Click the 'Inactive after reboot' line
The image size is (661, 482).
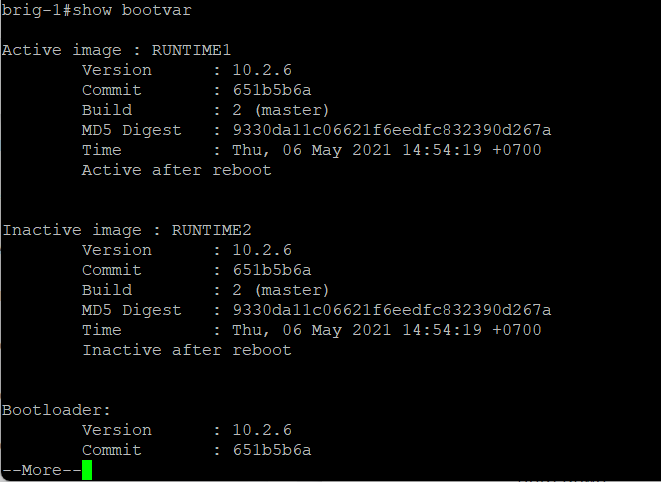[187, 350]
